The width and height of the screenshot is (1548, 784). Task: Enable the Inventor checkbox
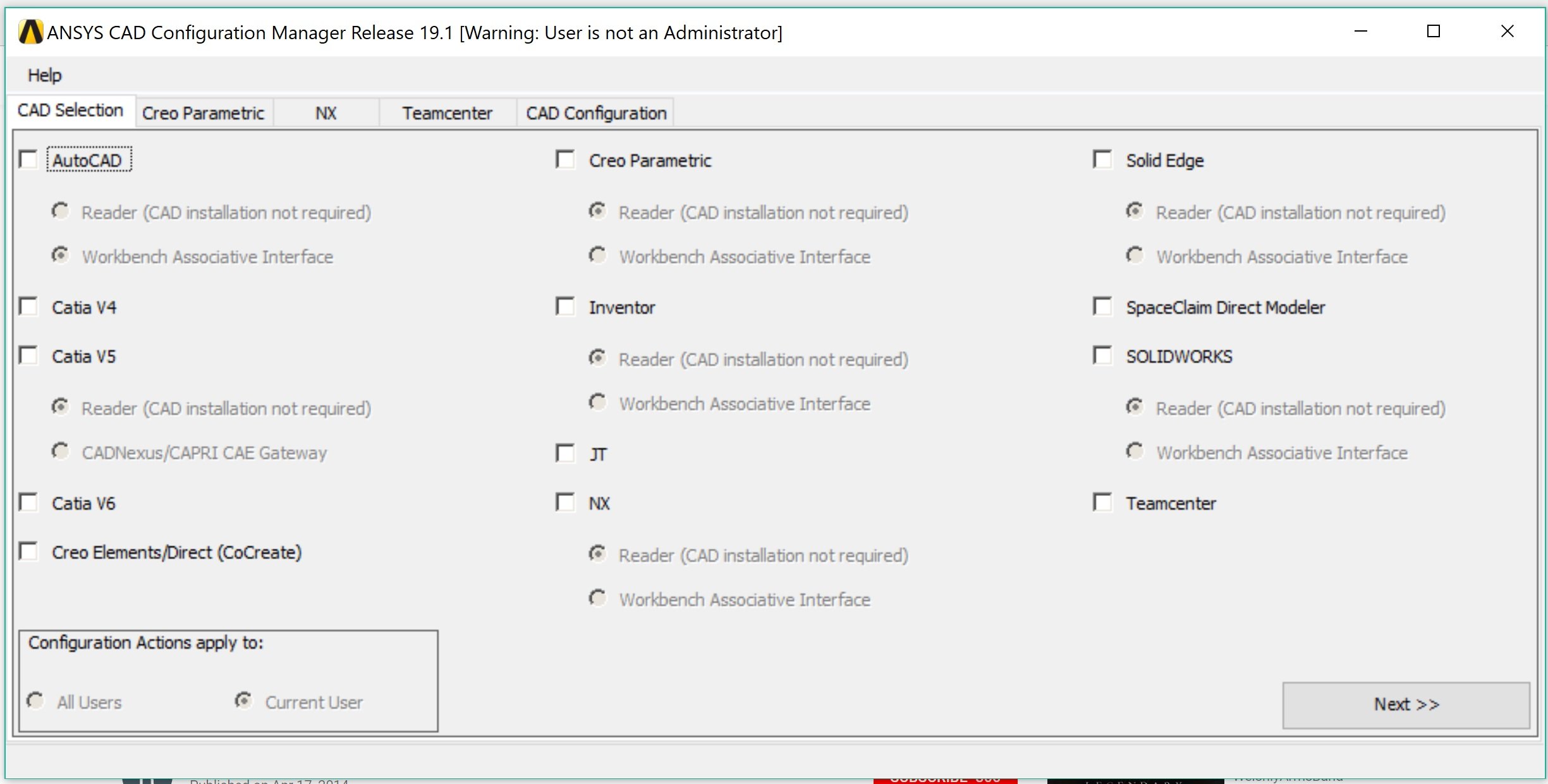tap(565, 307)
